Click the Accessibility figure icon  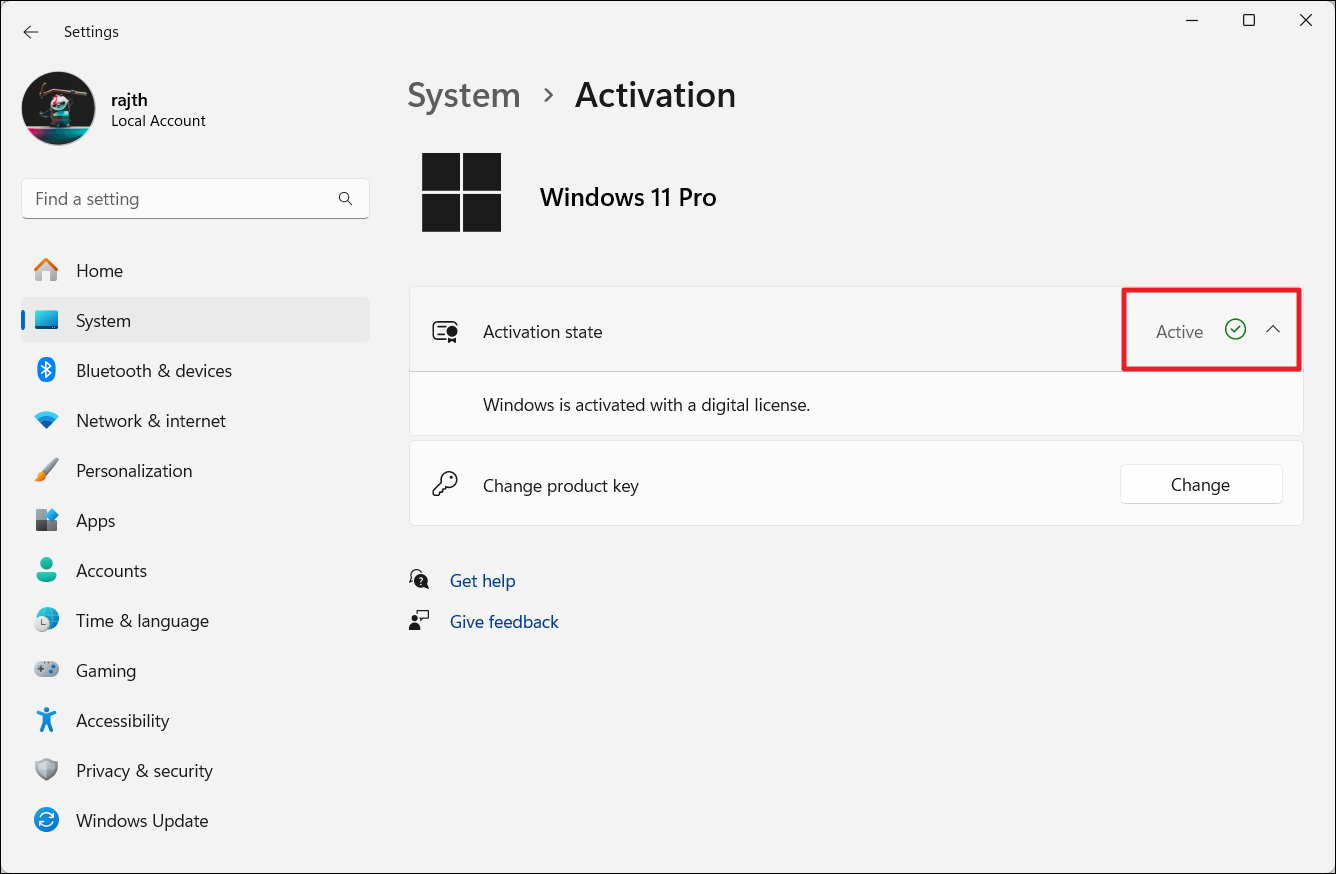(x=46, y=721)
